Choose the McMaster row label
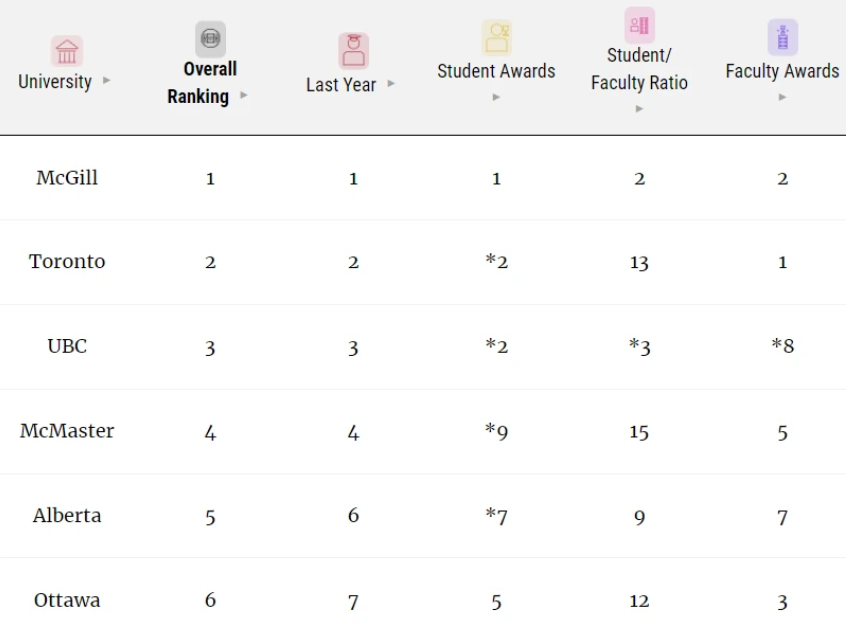The width and height of the screenshot is (848, 638). [x=67, y=431]
